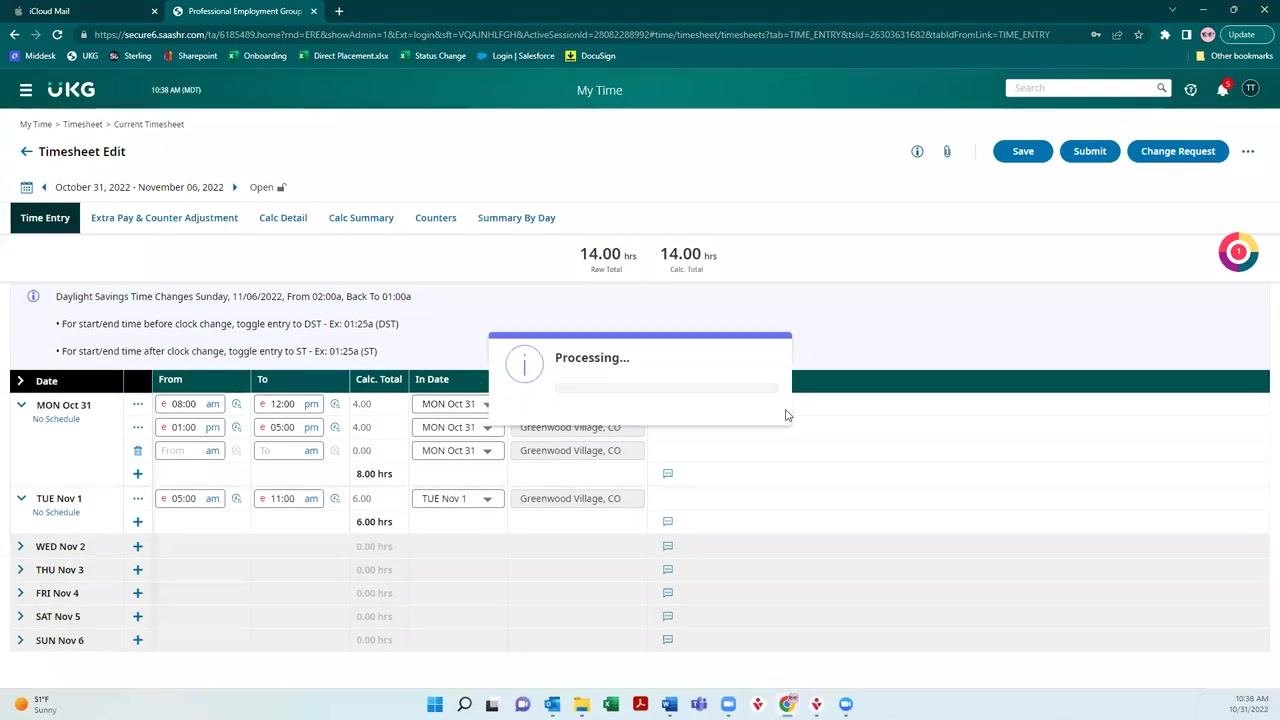This screenshot has width=1280, height=720.
Task: Click the Change Request button
Action: 1178,151
